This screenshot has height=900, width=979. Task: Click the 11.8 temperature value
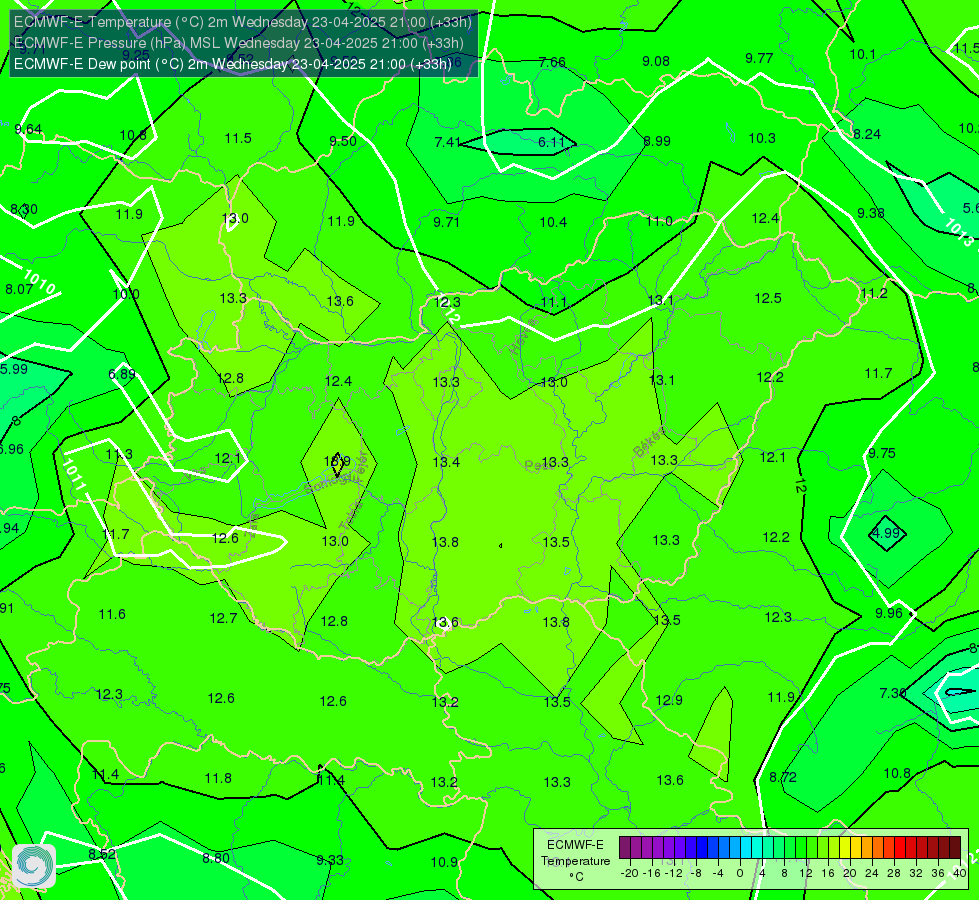tap(218, 779)
